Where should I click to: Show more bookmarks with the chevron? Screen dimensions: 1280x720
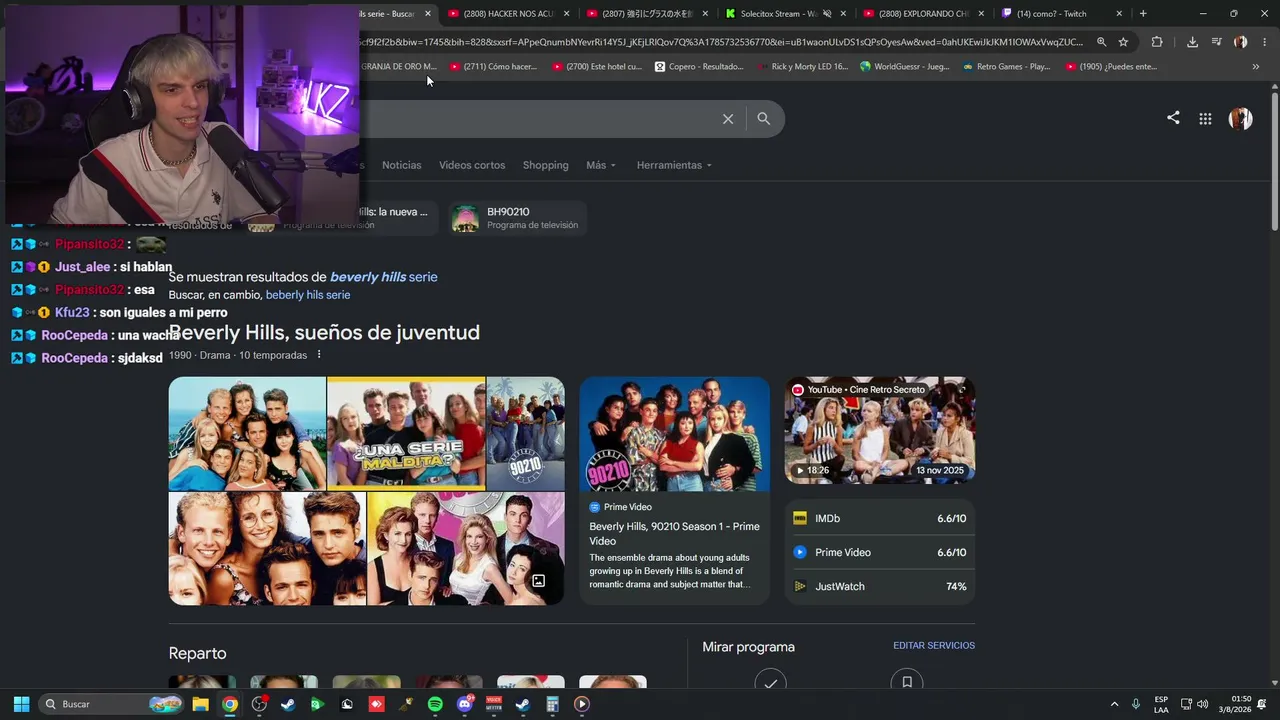1255,67
